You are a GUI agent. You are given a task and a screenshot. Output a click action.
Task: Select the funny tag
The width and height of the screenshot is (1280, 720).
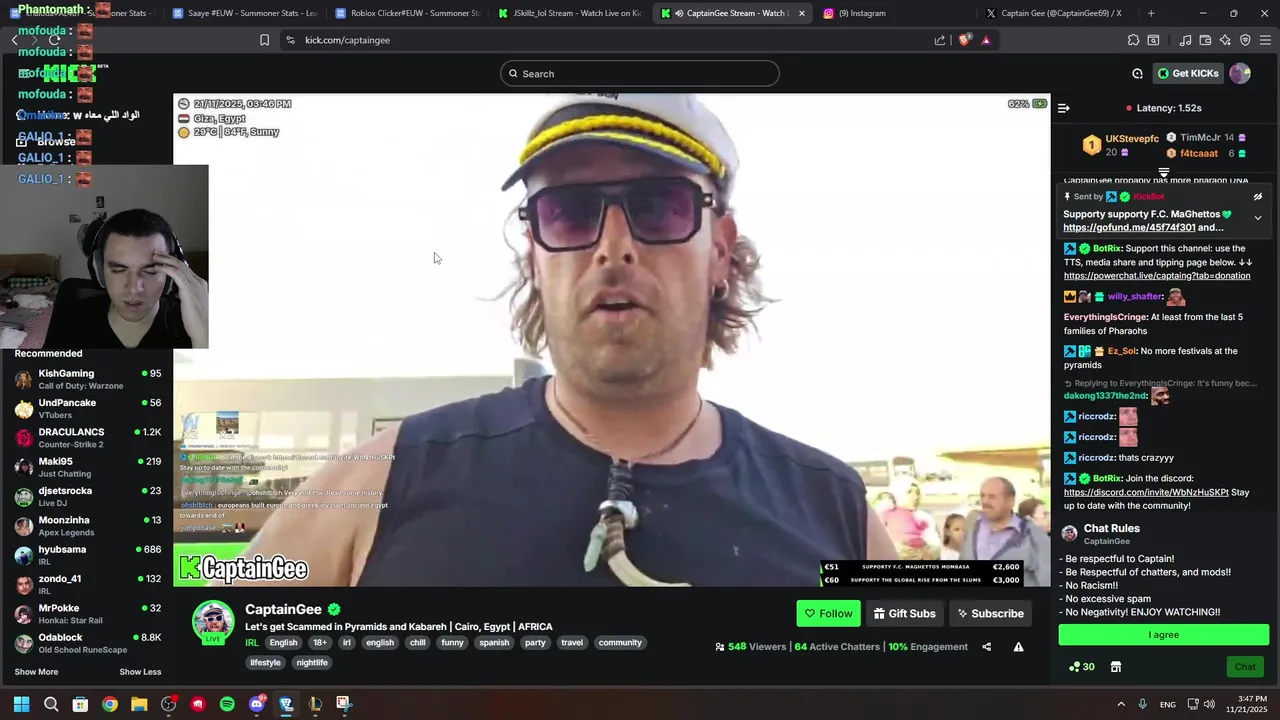point(452,643)
